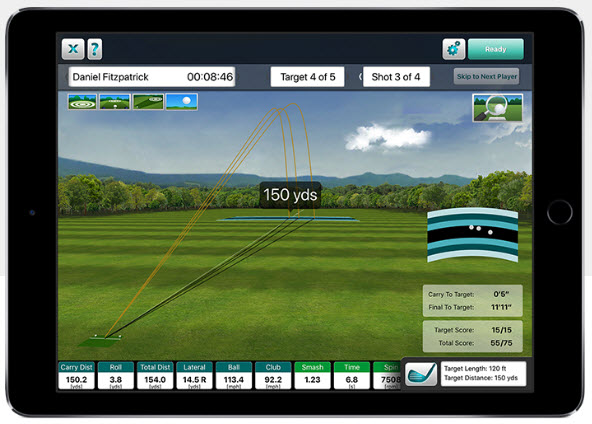Open help with the question mark icon
The image size is (592, 424).
tap(94, 49)
